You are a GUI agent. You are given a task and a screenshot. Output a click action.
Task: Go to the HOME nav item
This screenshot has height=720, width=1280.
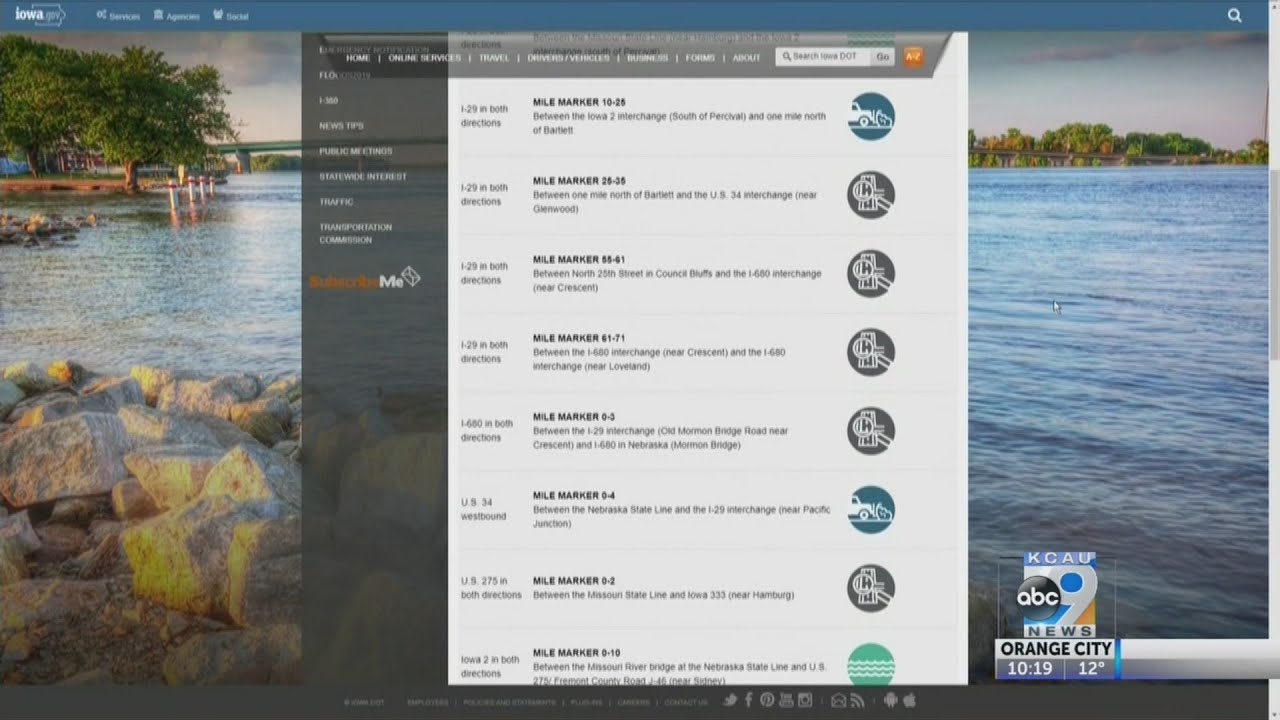coord(358,58)
